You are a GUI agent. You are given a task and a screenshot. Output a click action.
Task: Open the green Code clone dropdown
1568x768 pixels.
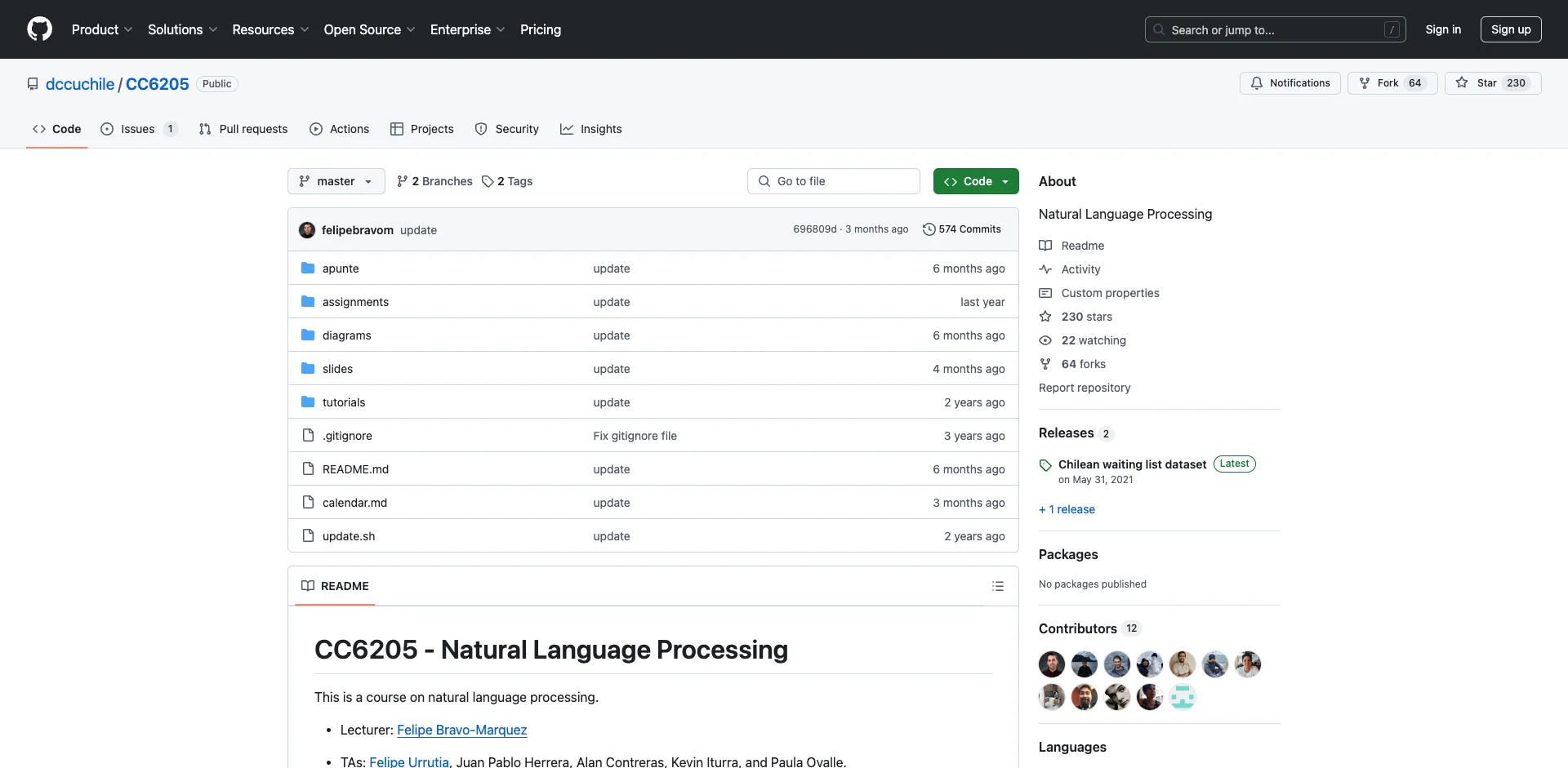point(976,181)
